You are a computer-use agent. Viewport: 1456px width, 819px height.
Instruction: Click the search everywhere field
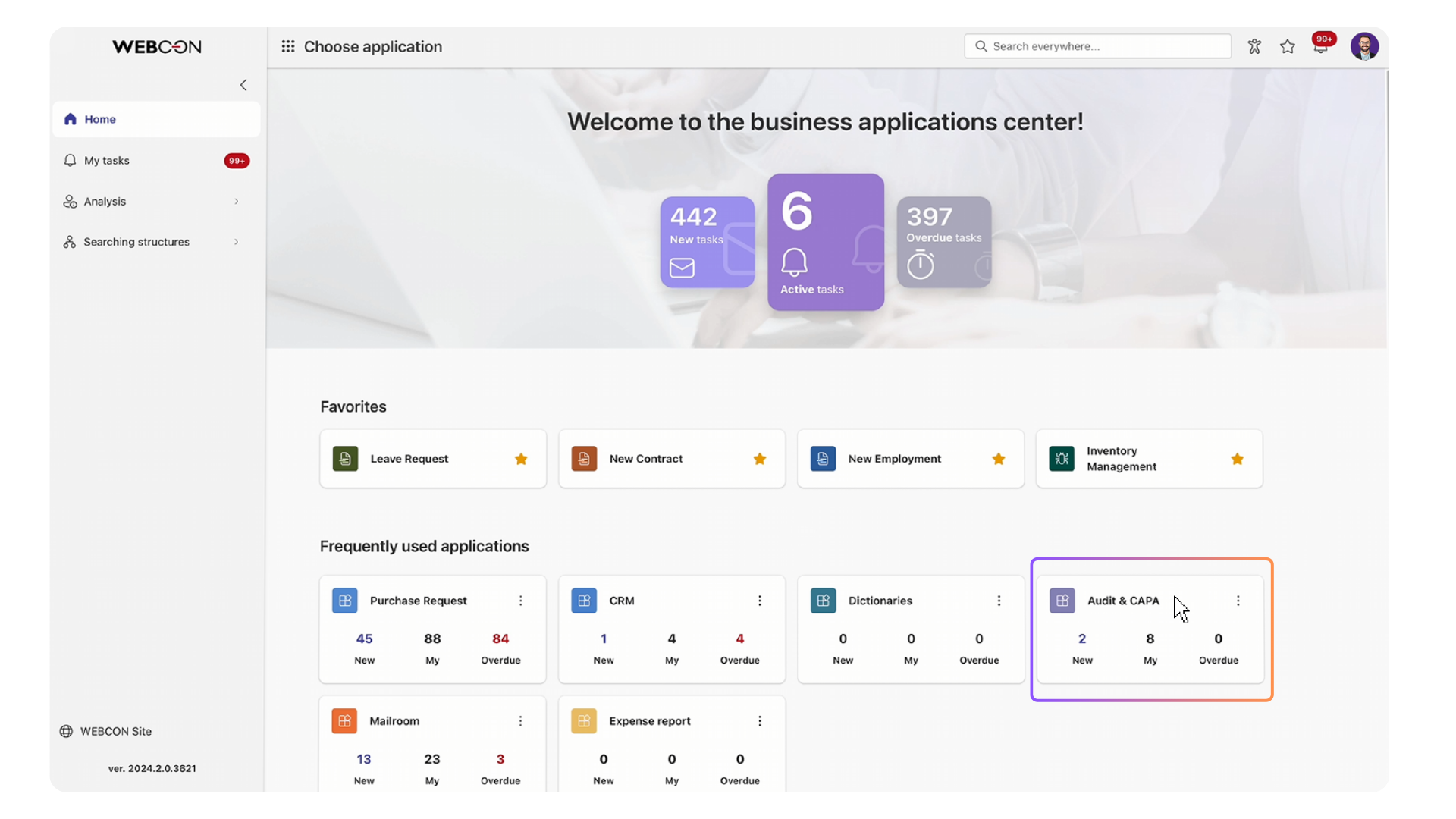[1097, 46]
